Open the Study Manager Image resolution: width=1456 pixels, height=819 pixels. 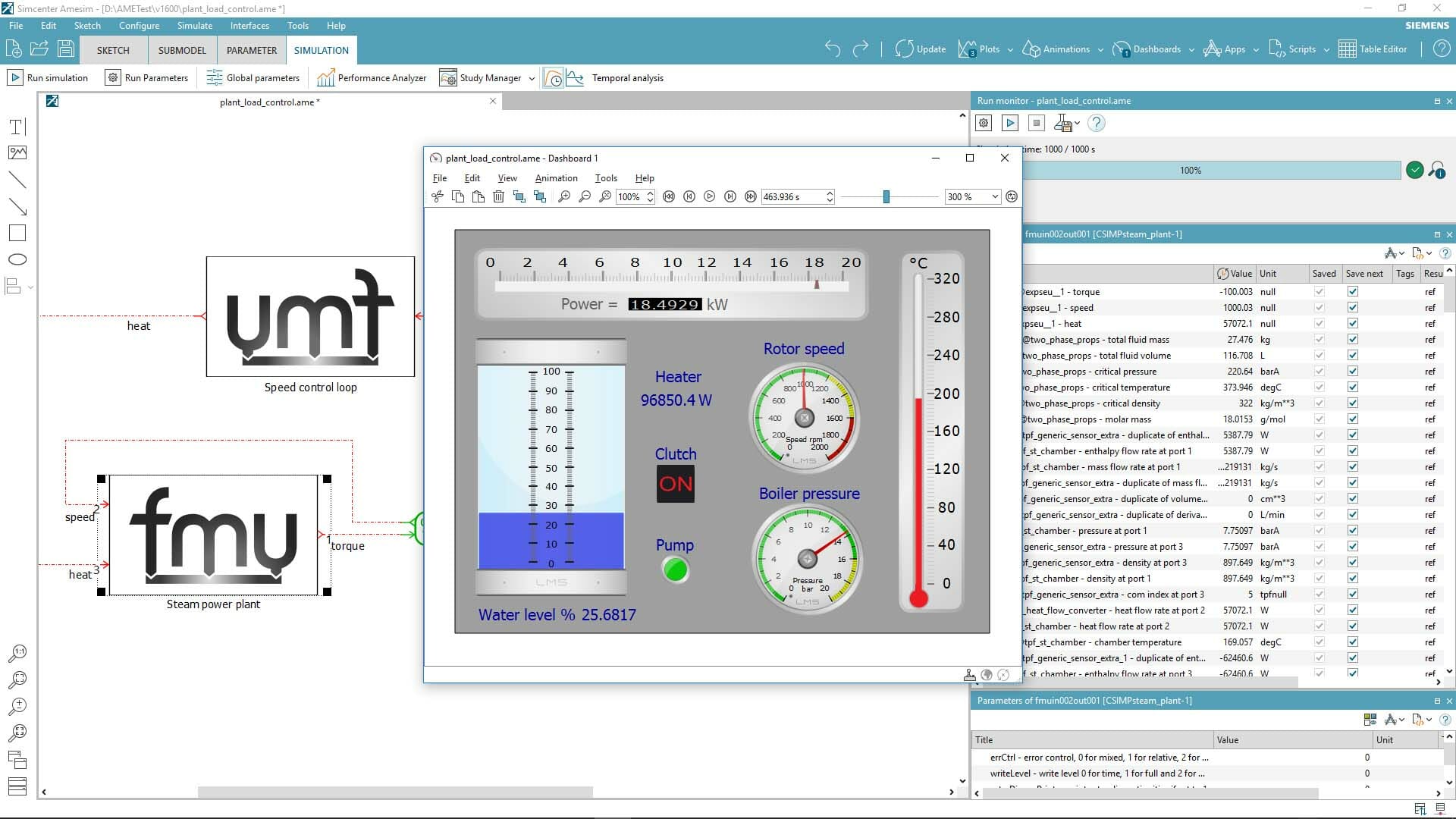(x=447, y=77)
